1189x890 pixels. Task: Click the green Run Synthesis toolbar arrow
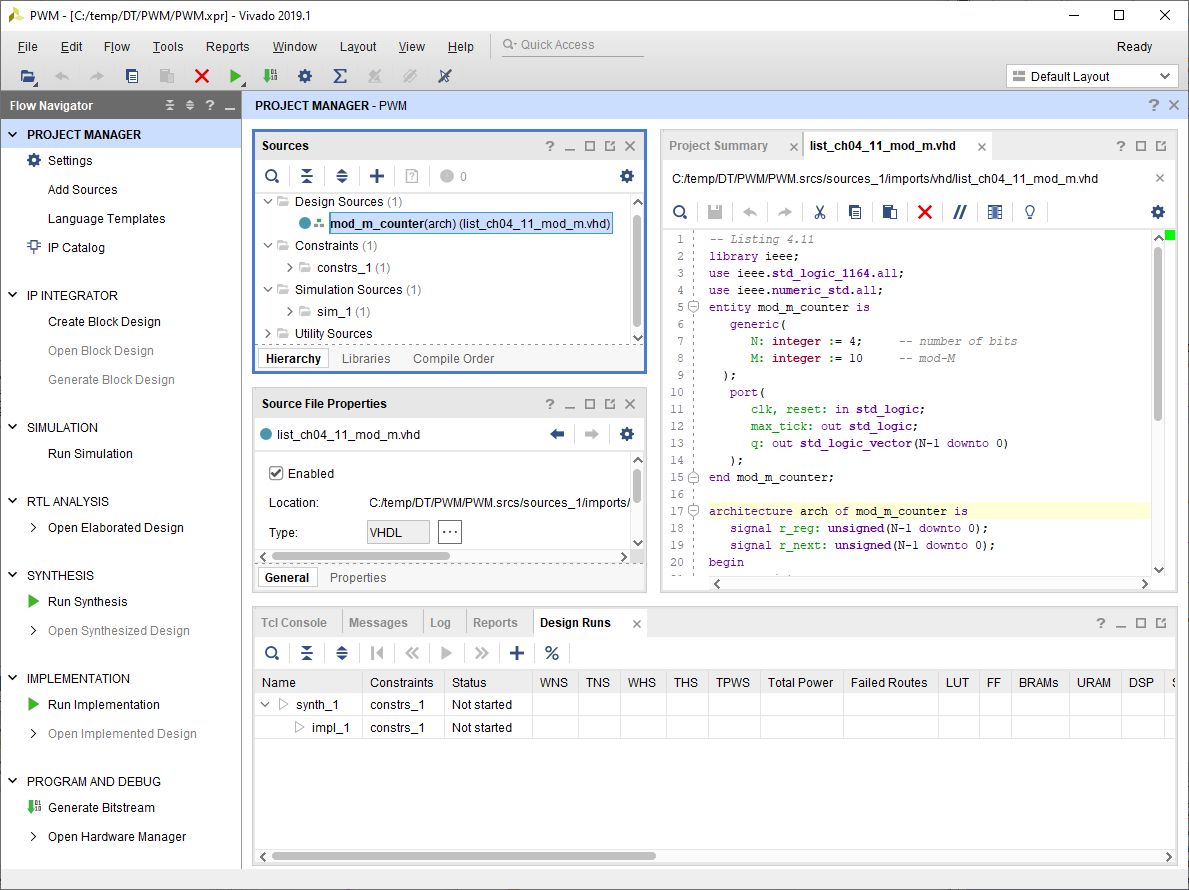point(235,76)
